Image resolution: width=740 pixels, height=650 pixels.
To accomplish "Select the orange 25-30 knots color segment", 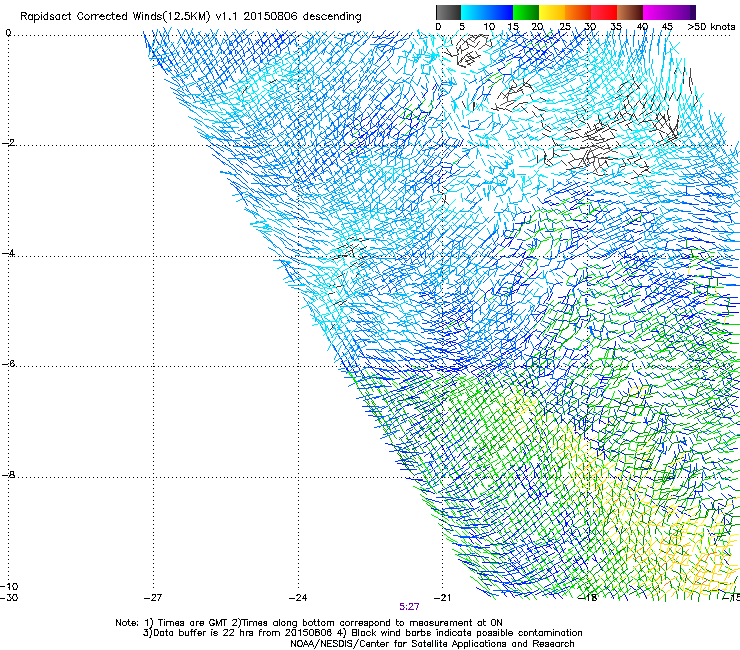I will 578,12.
